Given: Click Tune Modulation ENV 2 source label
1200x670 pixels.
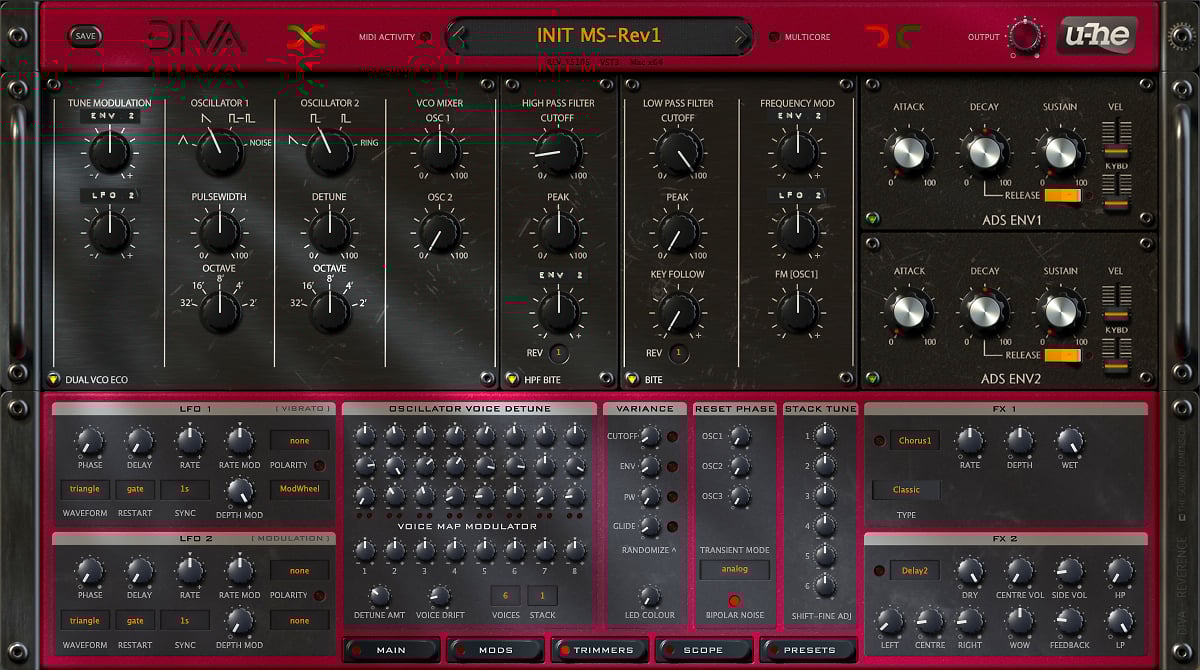Looking at the screenshot, I should click(x=108, y=117).
